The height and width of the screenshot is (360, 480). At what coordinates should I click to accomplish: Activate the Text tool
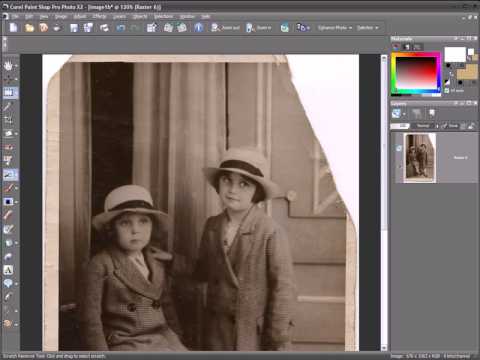[8, 270]
